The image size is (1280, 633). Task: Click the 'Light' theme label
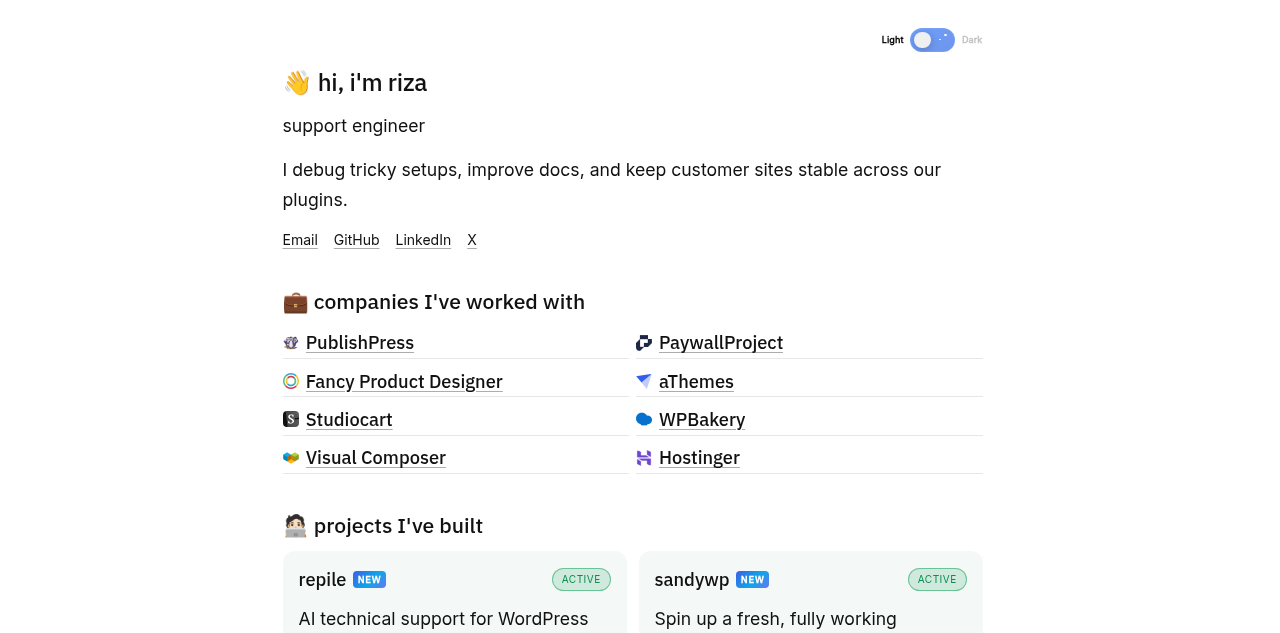(892, 40)
